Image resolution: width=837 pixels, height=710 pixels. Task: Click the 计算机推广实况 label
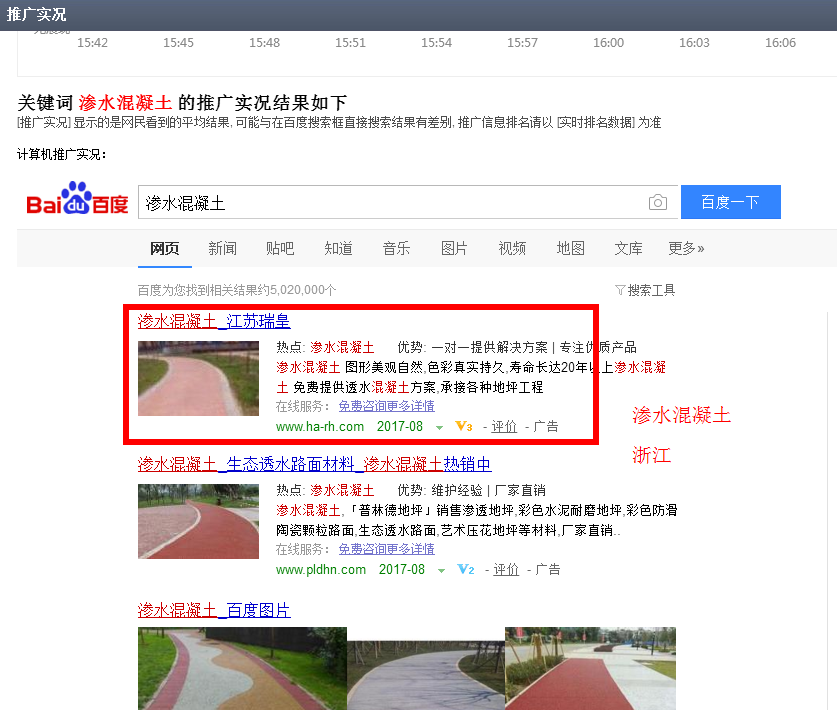pos(62,155)
